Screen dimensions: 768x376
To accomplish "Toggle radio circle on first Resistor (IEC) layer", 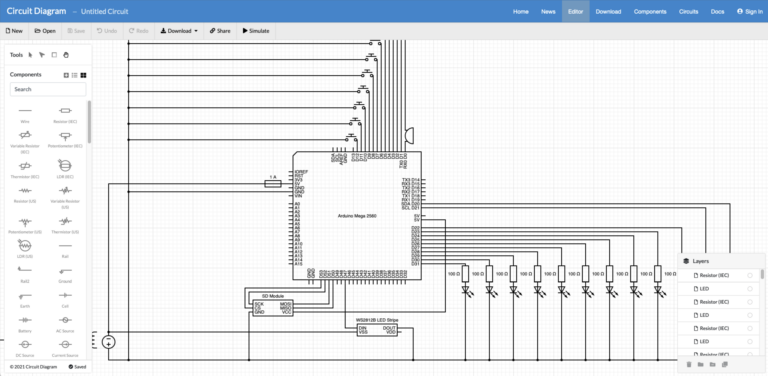I will click(750, 276).
